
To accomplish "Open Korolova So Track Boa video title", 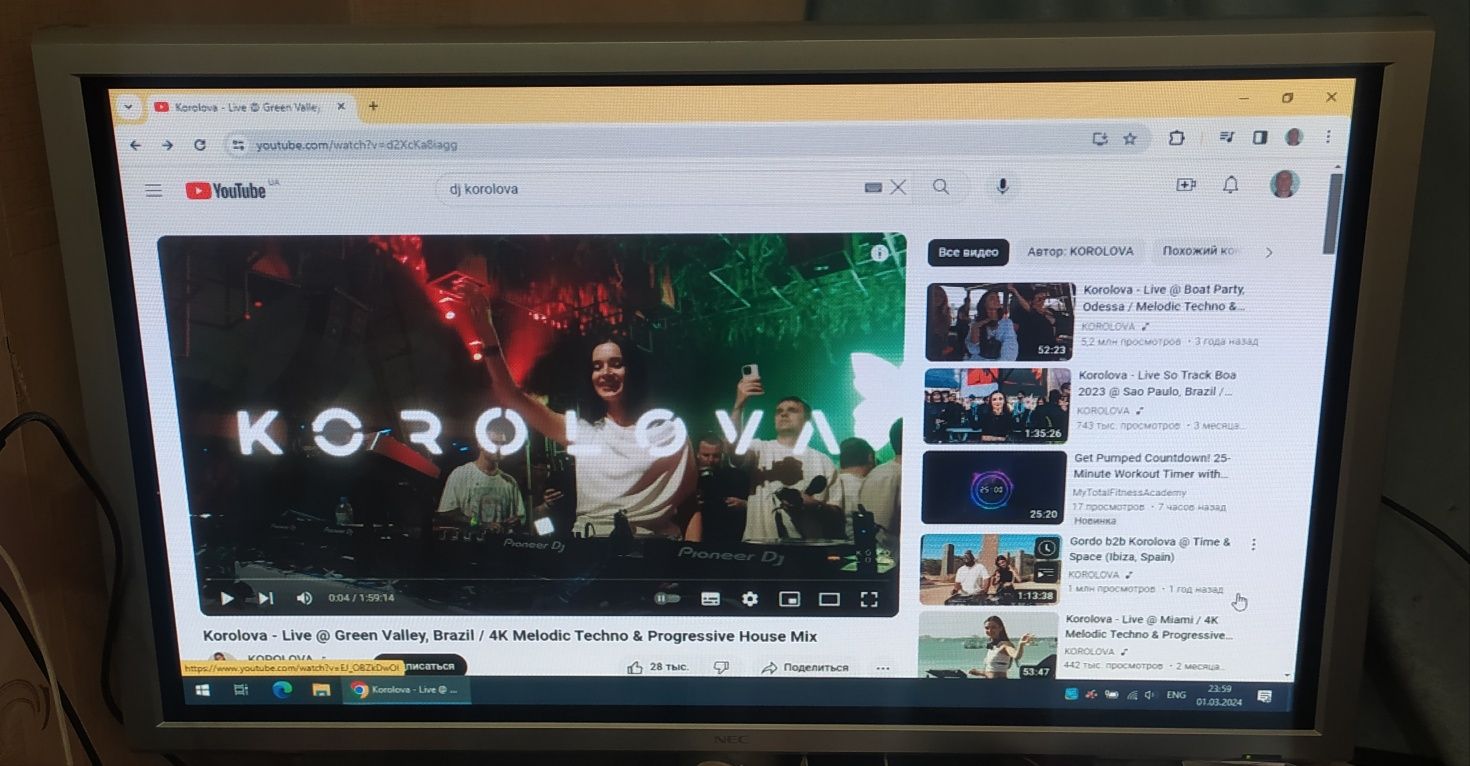I will pyautogui.click(x=1157, y=383).
